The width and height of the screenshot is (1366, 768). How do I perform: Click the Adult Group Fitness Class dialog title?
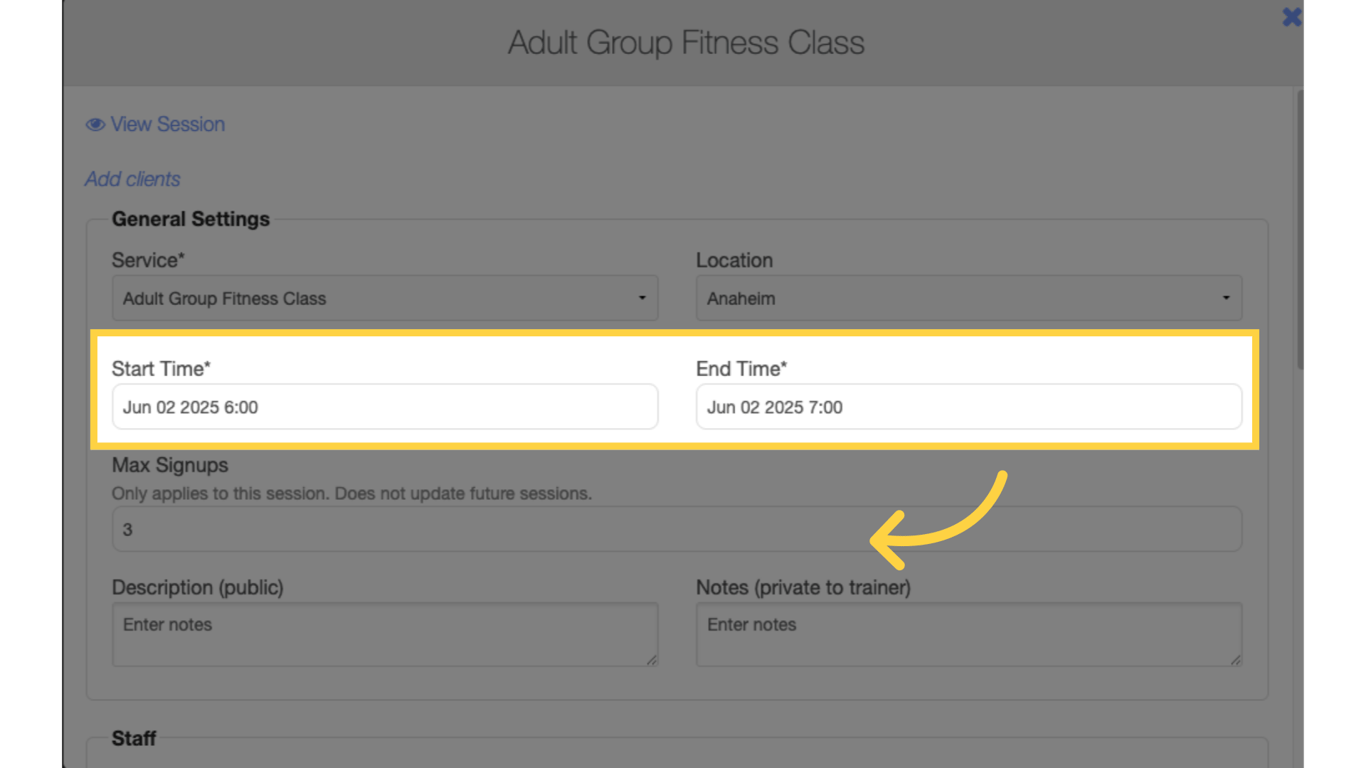[686, 43]
